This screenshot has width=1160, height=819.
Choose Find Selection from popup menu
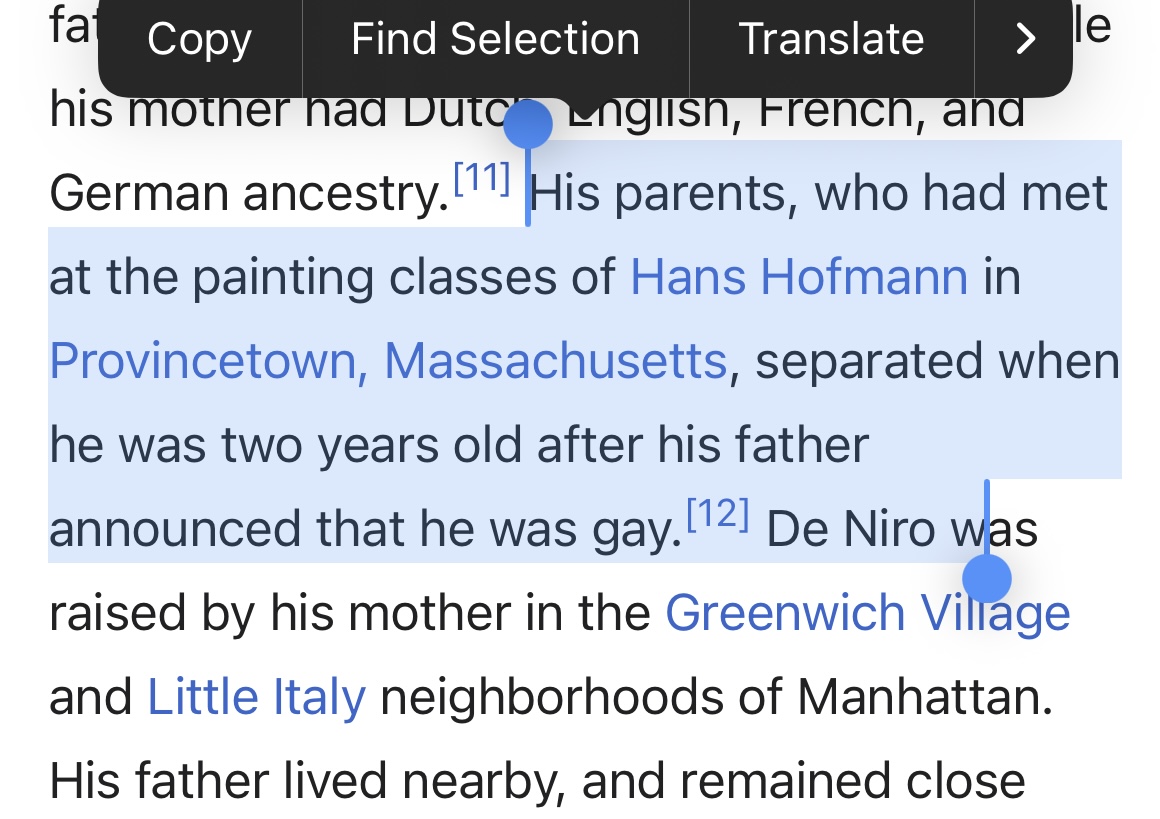(x=495, y=39)
